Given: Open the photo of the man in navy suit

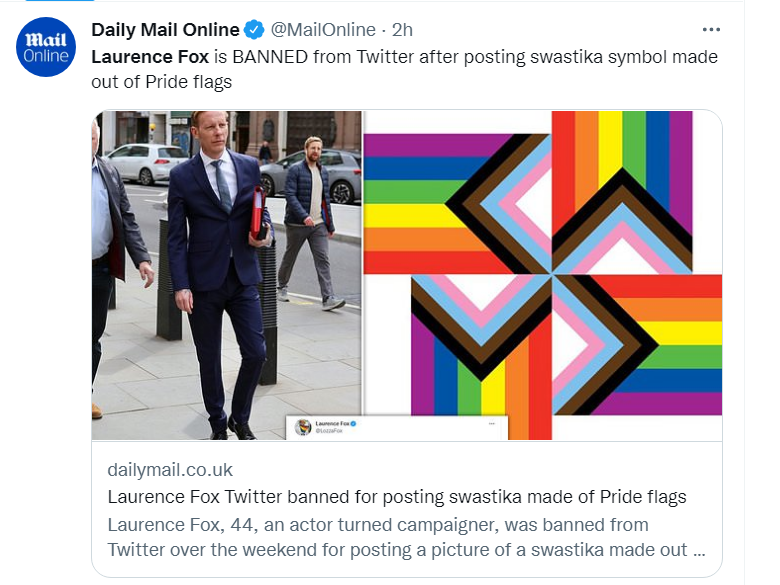Looking at the screenshot, I should click(226, 275).
